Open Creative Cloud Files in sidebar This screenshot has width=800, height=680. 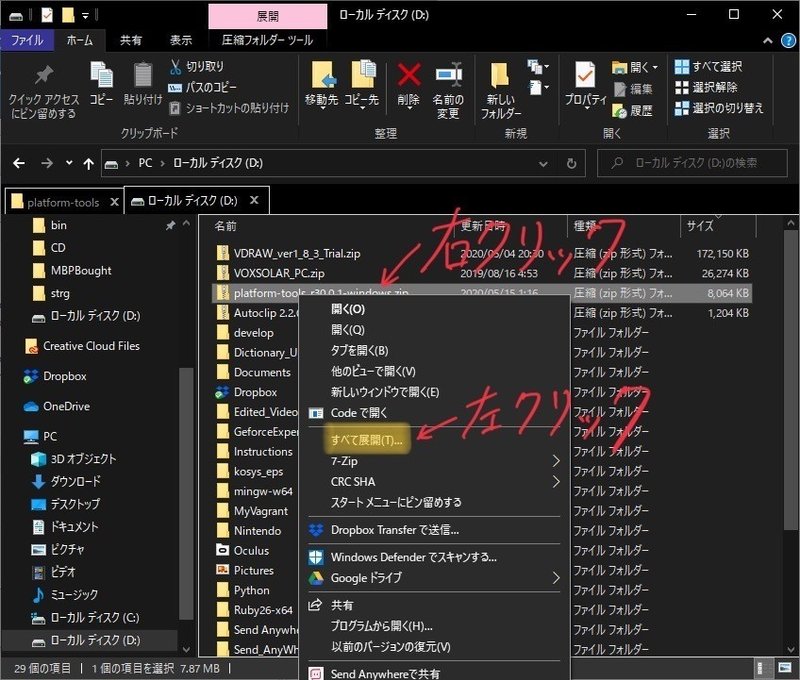(x=91, y=346)
